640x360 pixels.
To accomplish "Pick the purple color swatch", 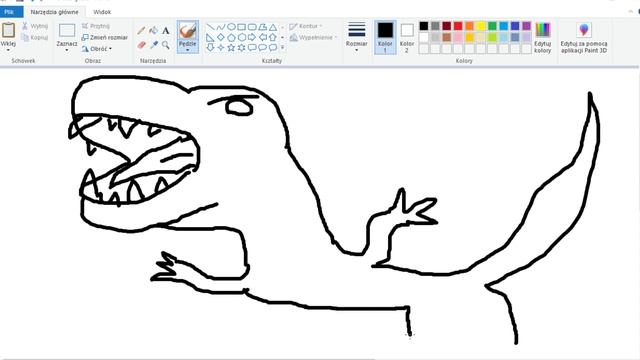I will point(527,26).
